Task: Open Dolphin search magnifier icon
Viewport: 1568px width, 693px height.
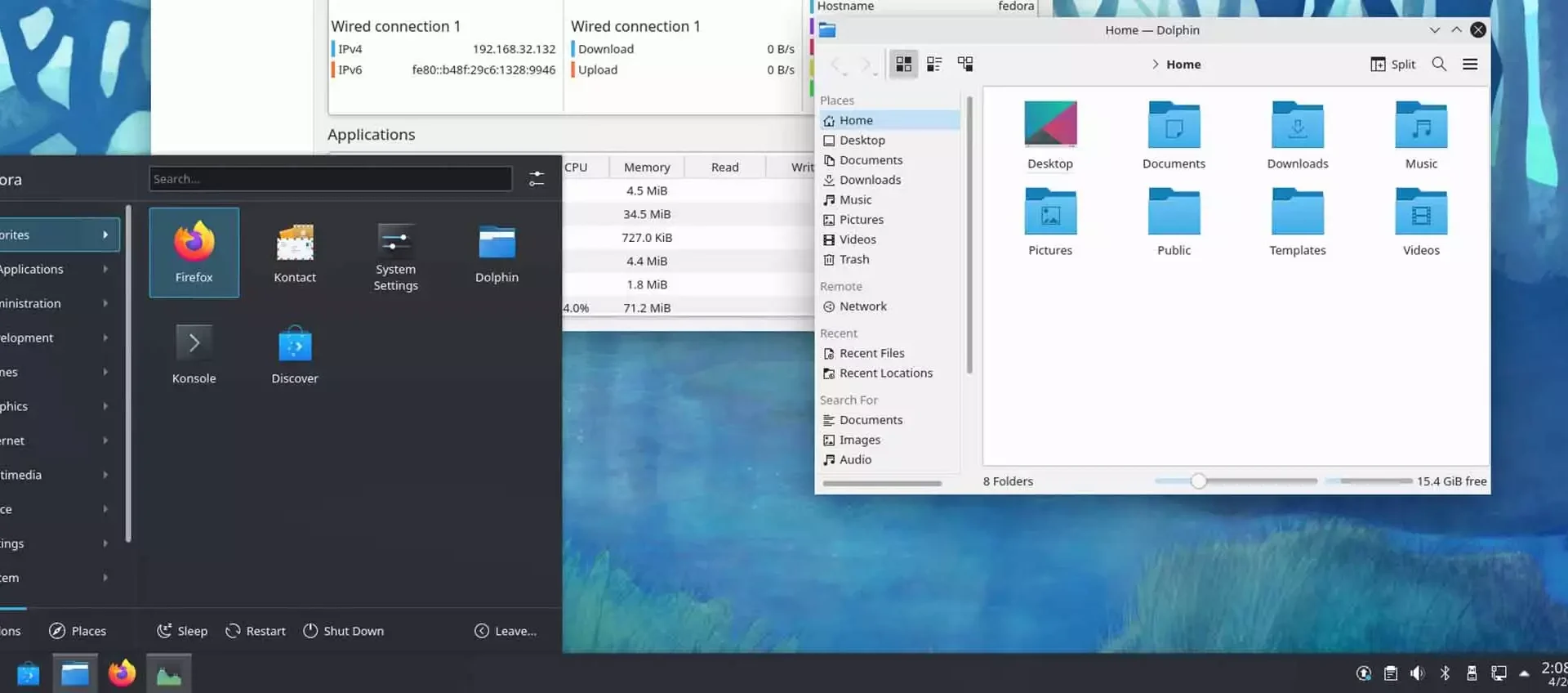Action: click(x=1439, y=64)
